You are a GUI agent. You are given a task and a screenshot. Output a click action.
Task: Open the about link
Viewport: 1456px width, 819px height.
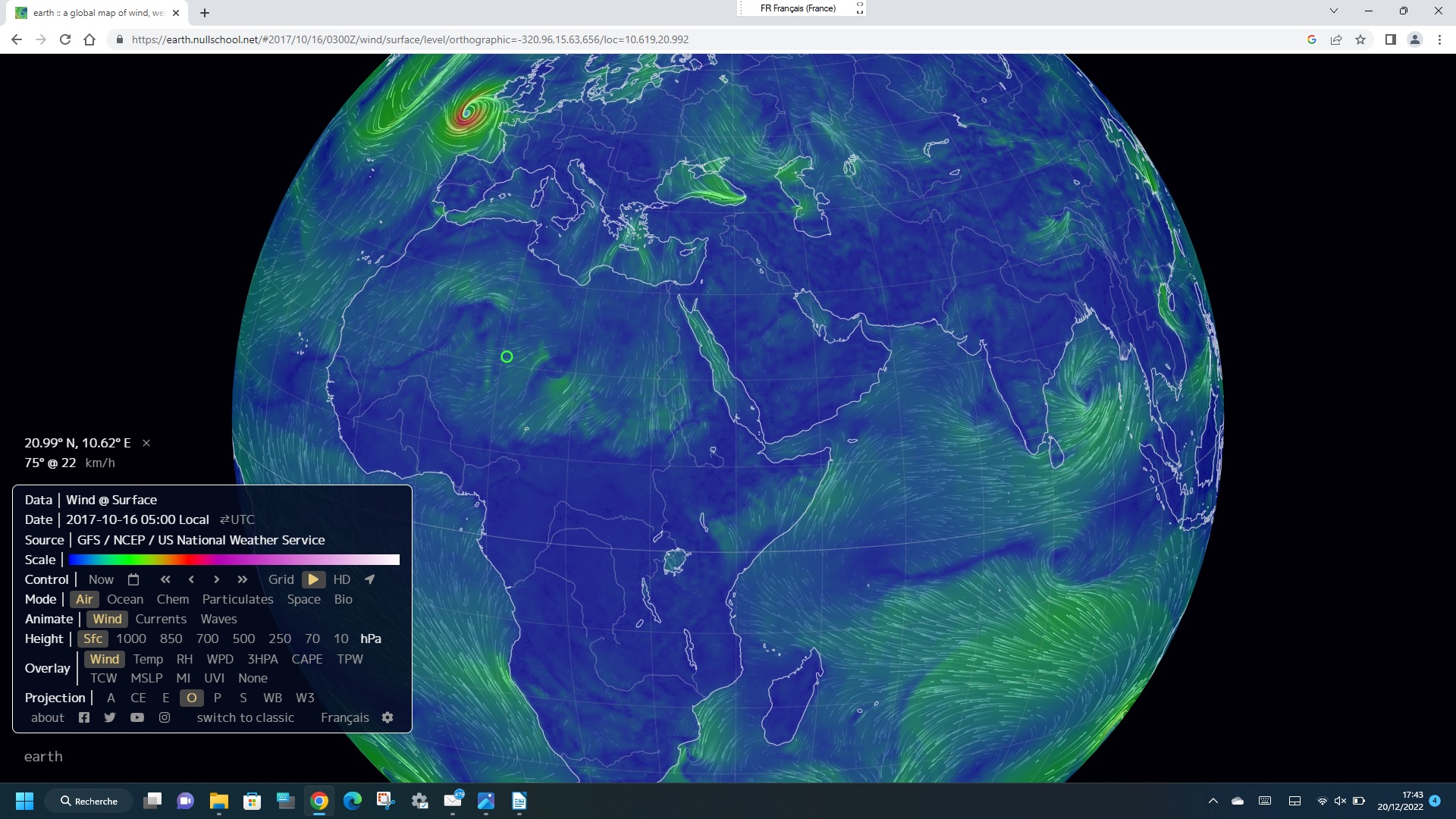click(x=48, y=717)
